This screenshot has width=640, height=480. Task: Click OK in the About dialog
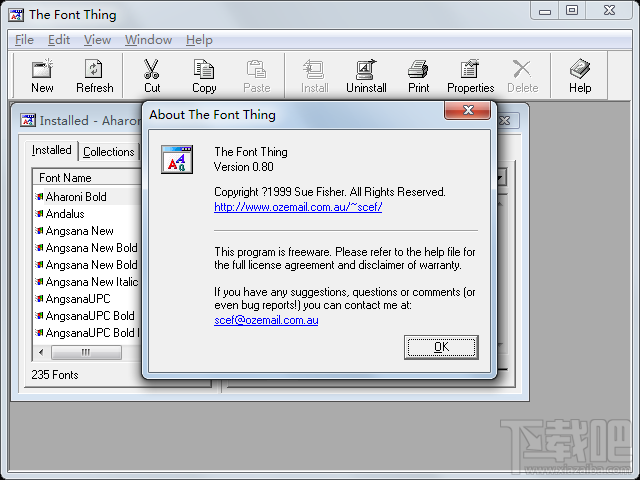[441, 347]
